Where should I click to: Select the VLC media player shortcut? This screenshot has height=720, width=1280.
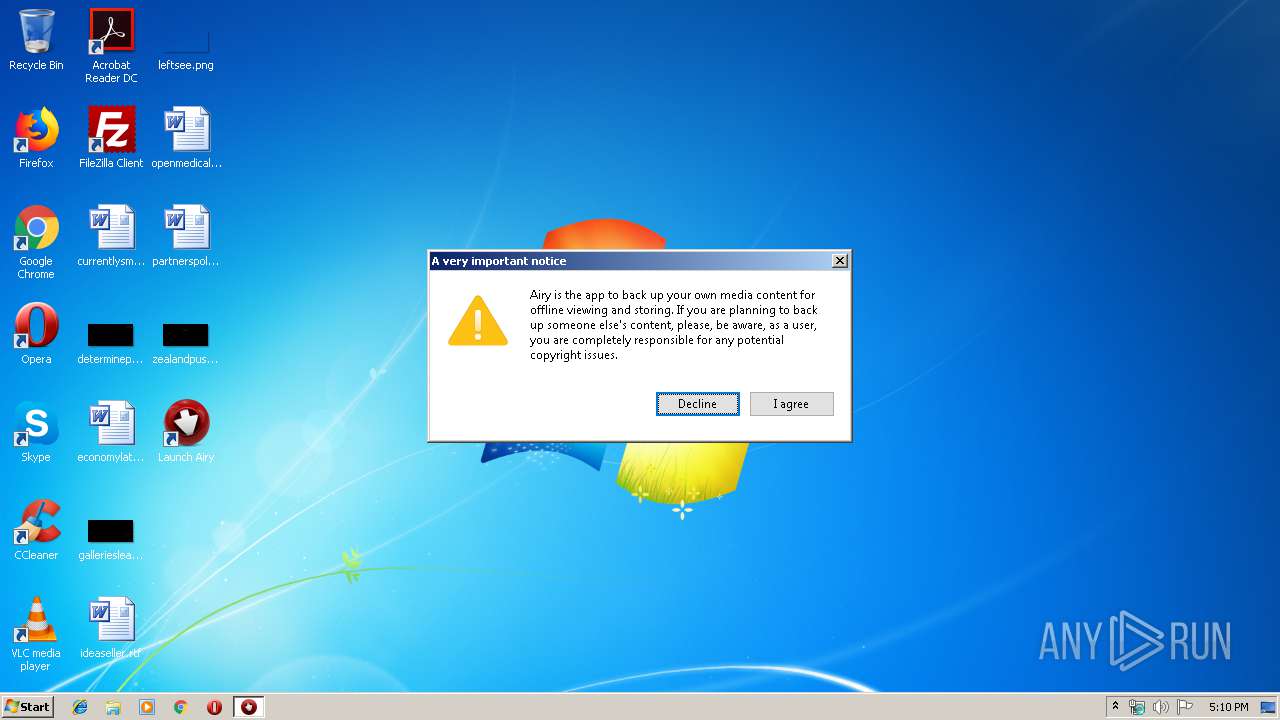coord(36,634)
